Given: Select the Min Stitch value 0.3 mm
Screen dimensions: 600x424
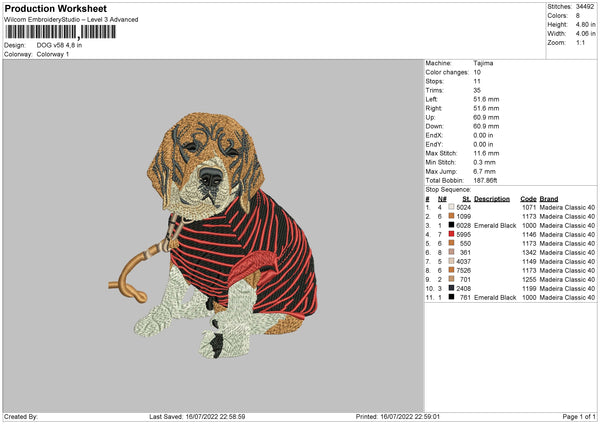Looking at the screenshot, I should 484,162.
